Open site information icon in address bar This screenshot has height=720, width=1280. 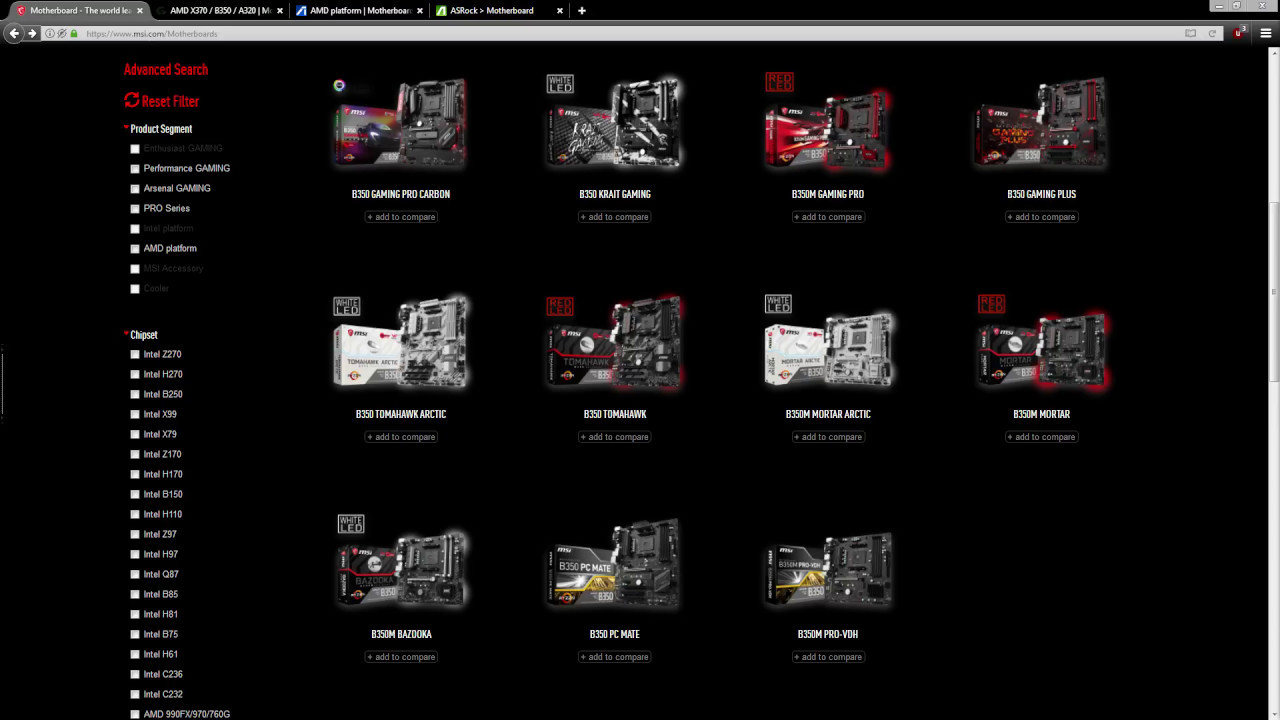click(x=50, y=33)
